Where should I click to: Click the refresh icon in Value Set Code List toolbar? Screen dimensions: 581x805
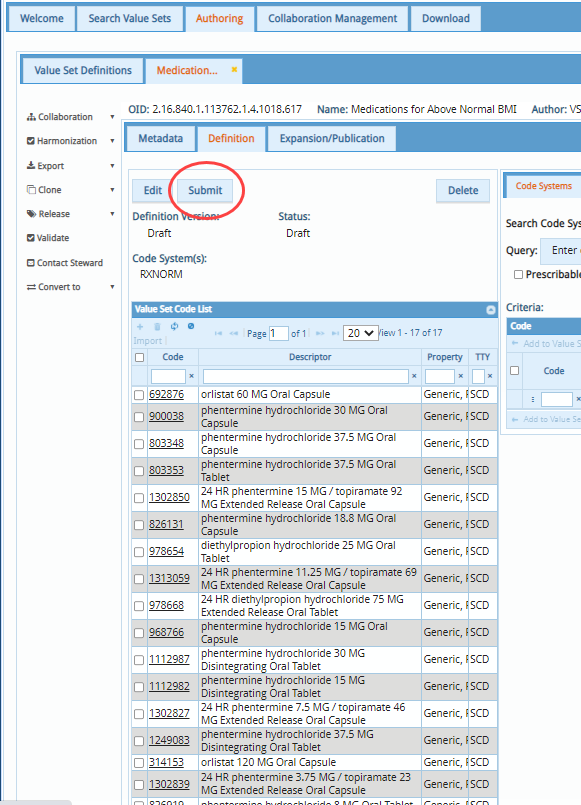[x=175, y=326]
